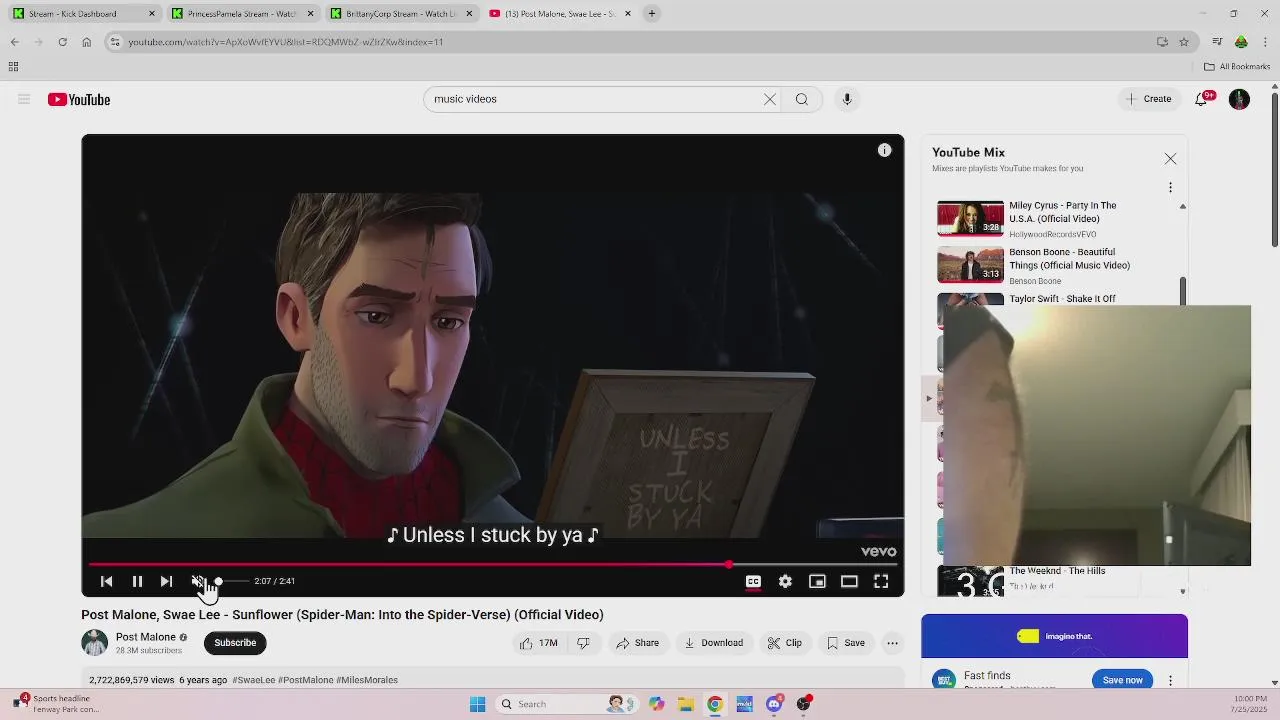Switch to Stream - Kick Dashboard tab
1280x720 pixels.
pyautogui.click(x=84, y=13)
